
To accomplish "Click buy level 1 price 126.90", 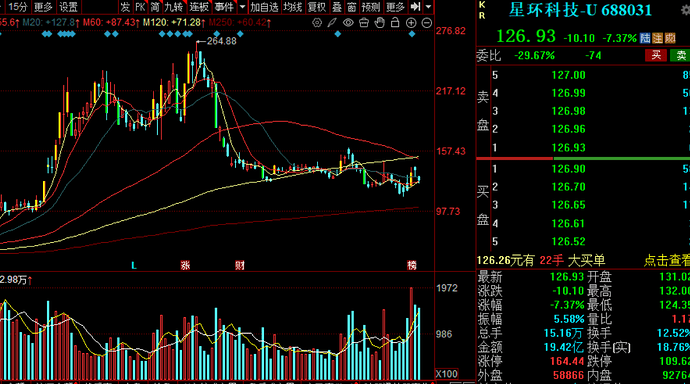I will click(569, 169).
